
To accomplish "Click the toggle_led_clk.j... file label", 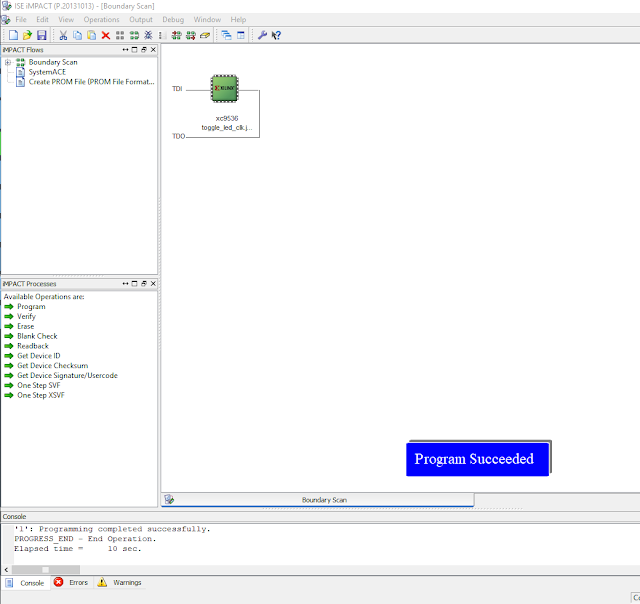I will click(x=227, y=128).
